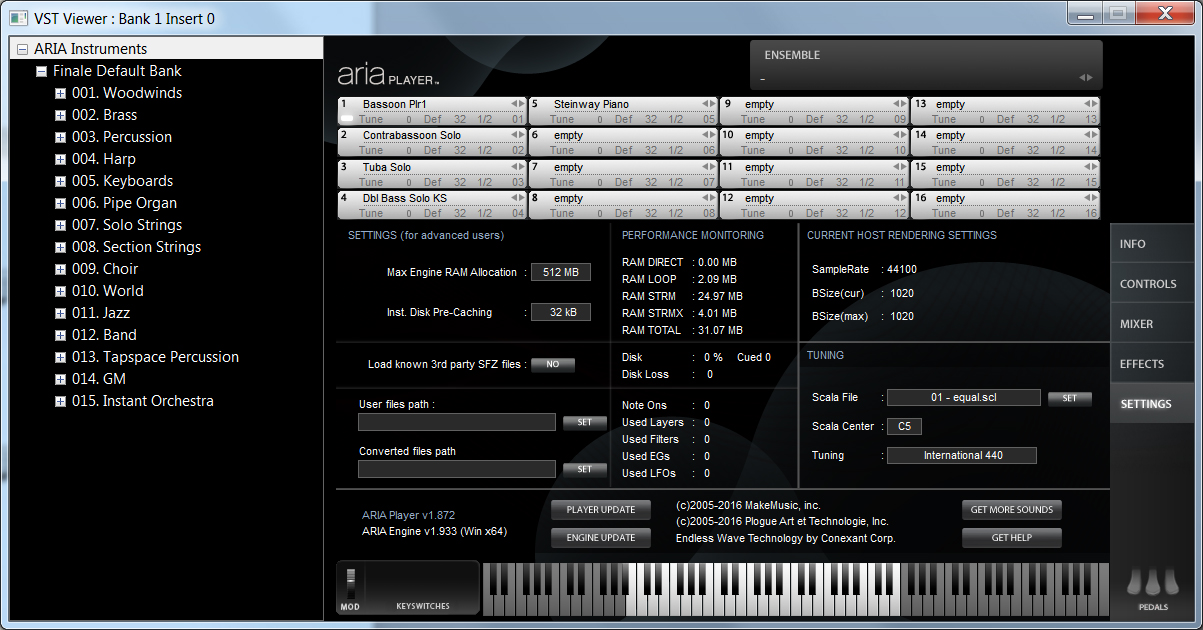Open the Tuning International 440 dropdown
Screen dimensions: 1203x630
[961, 456]
